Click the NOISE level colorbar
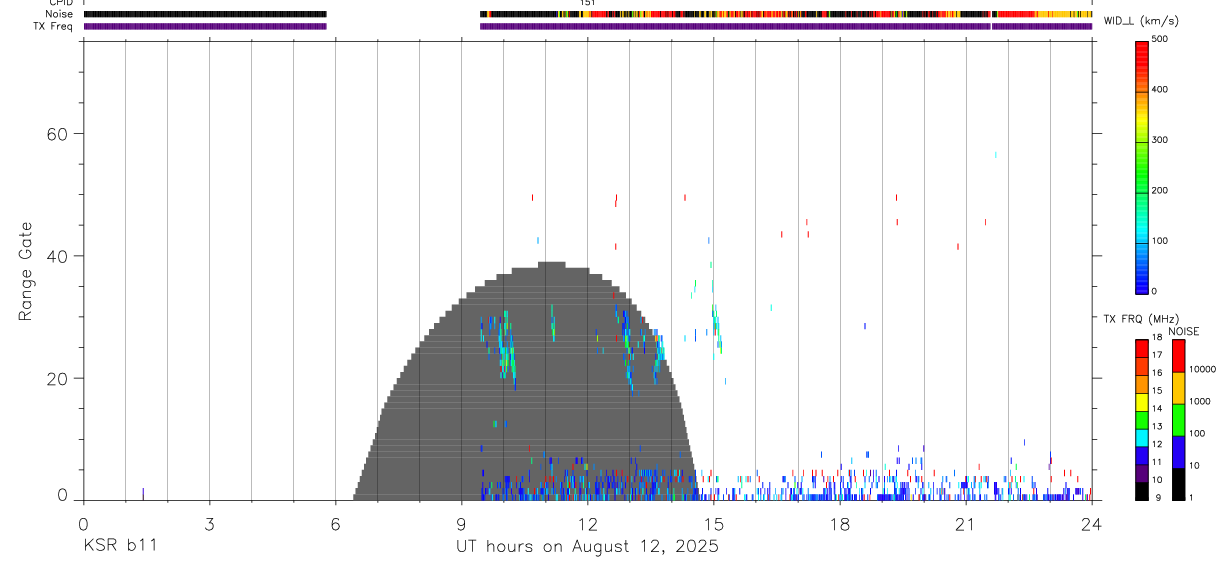 (1178, 419)
